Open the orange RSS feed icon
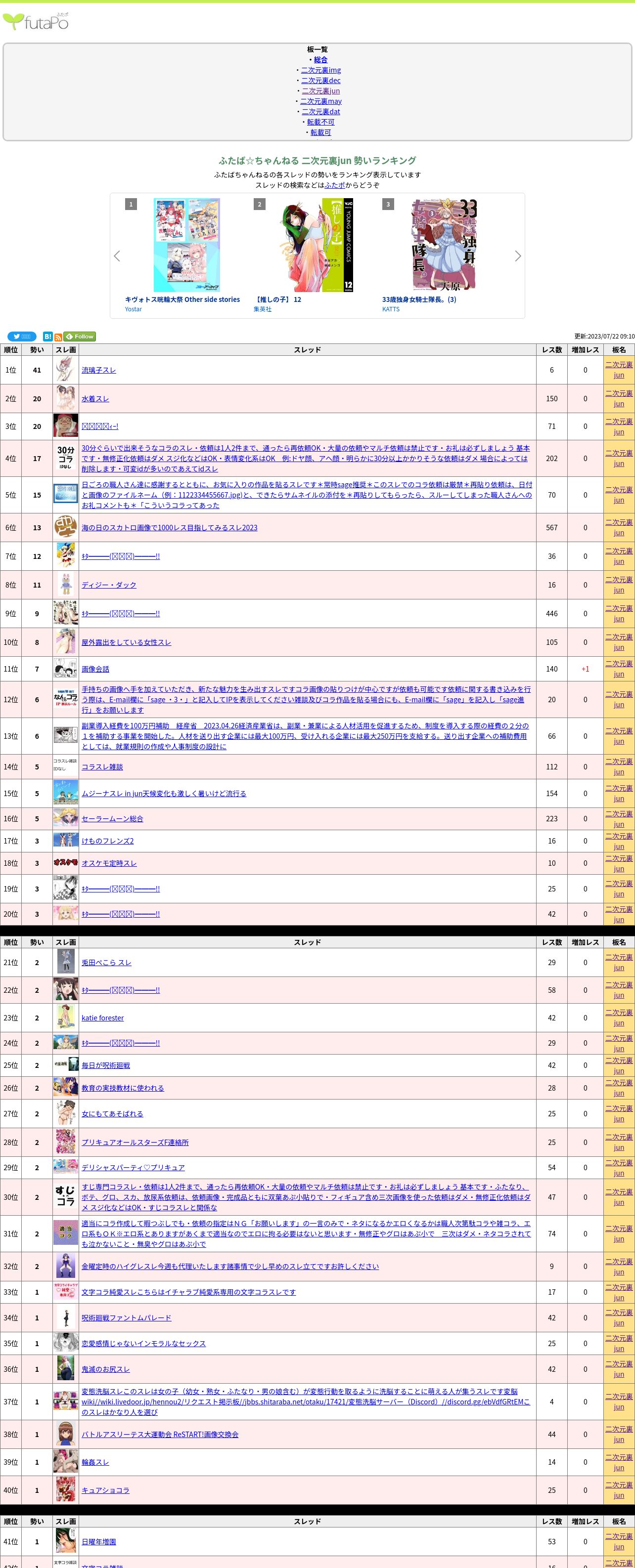Image resolution: width=635 pixels, height=1568 pixels. pyautogui.click(x=58, y=337)
